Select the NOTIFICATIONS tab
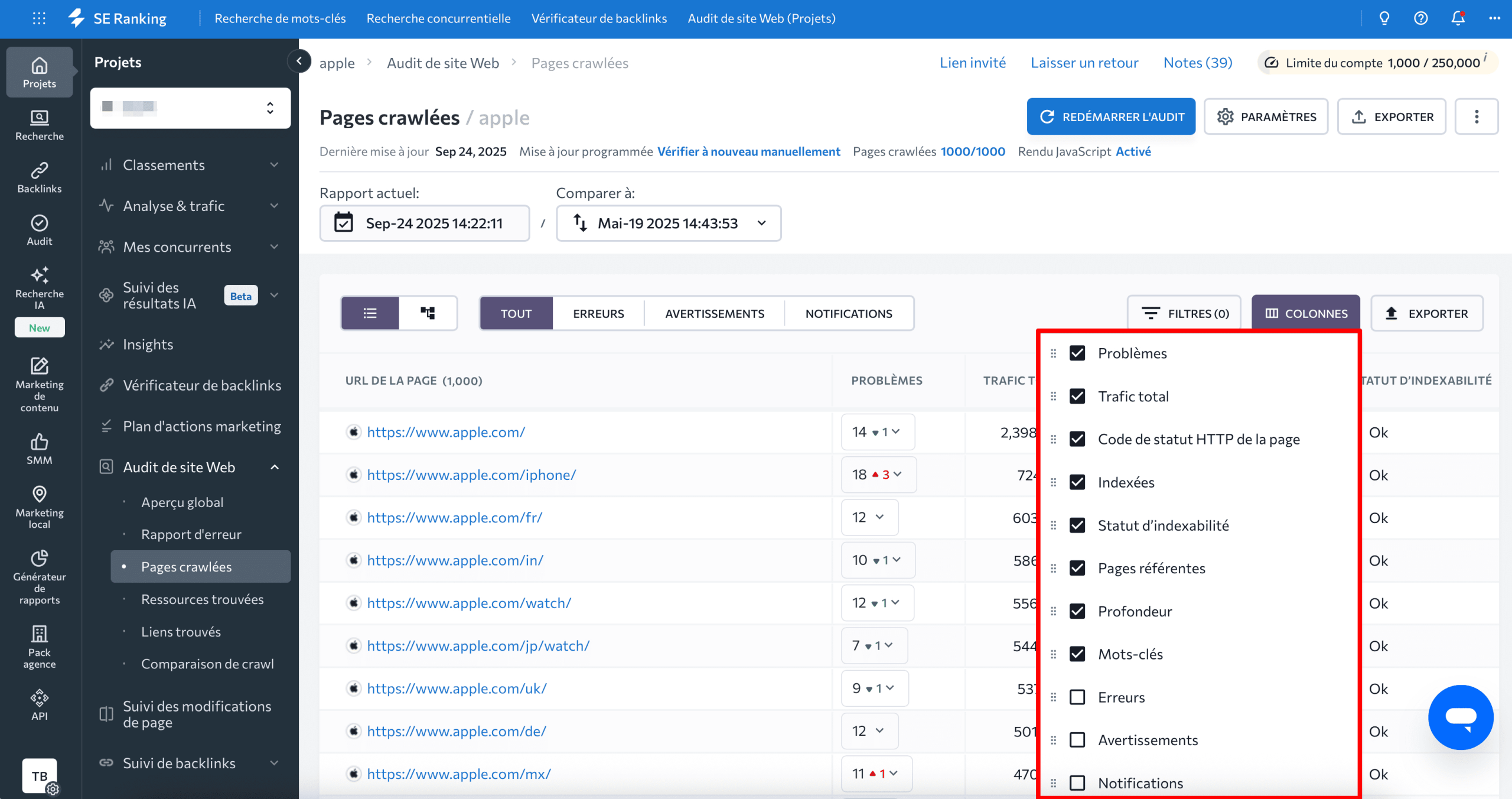Image resolution: width=1512 pixels, height=799 pixels. click(x=848, y=313)
